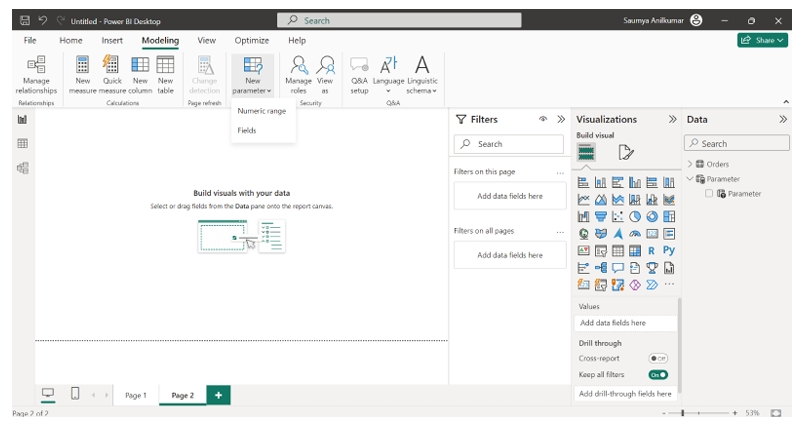
Task: Expand the Orders table
Action: pos(690,164)
